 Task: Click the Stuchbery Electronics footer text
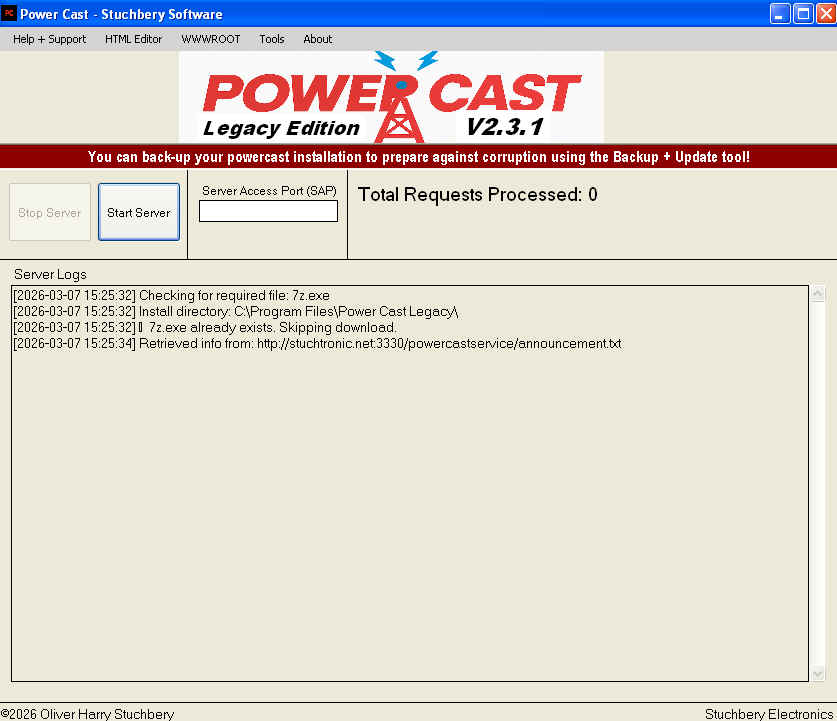tap(769, 714)
